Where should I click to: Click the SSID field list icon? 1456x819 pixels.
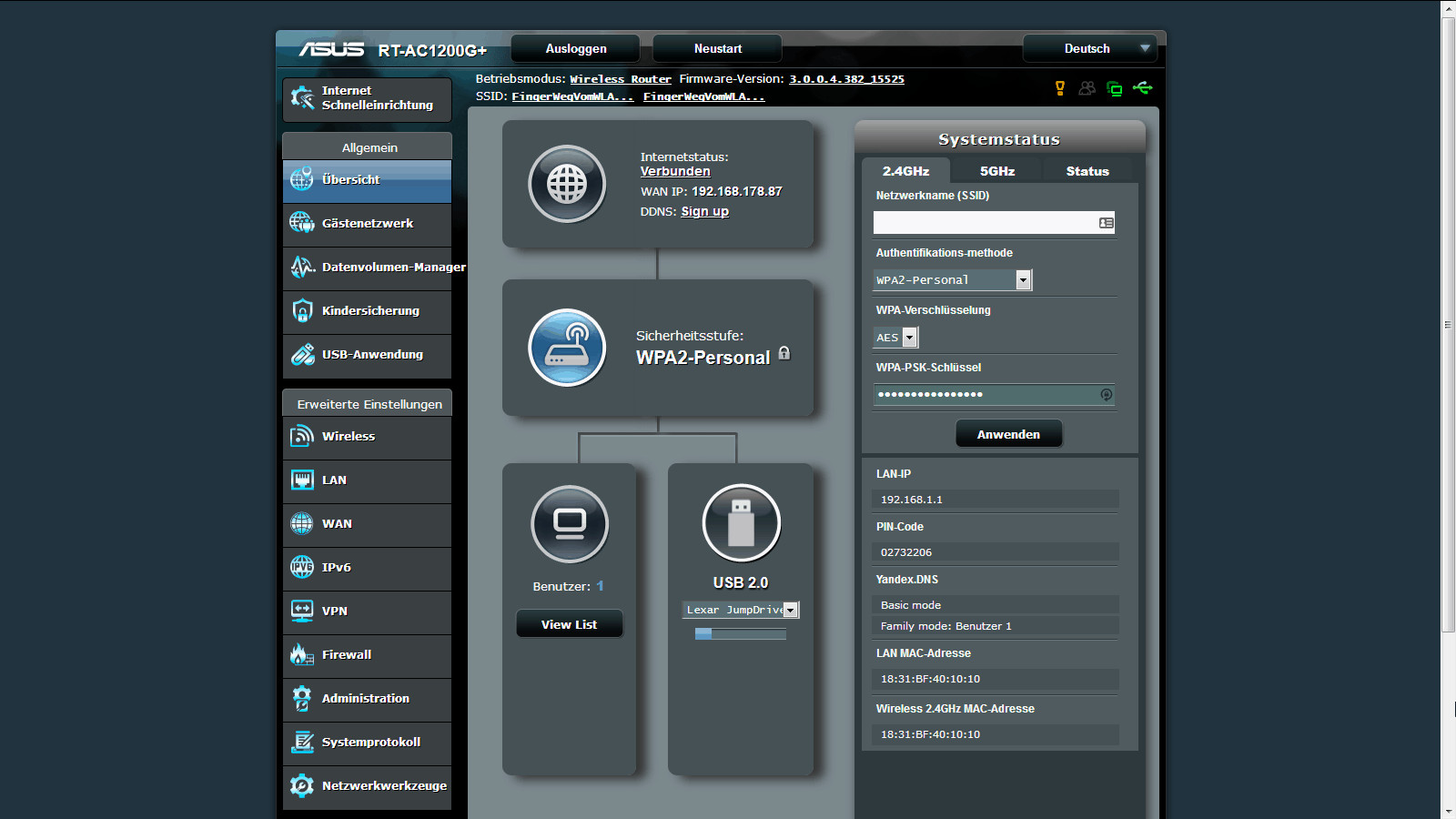(x=1107, y=223)
